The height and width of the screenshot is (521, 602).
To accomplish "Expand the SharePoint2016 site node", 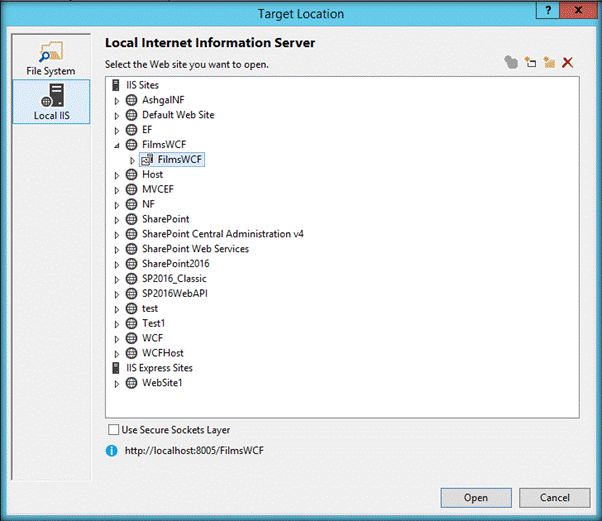I will 117,265.
